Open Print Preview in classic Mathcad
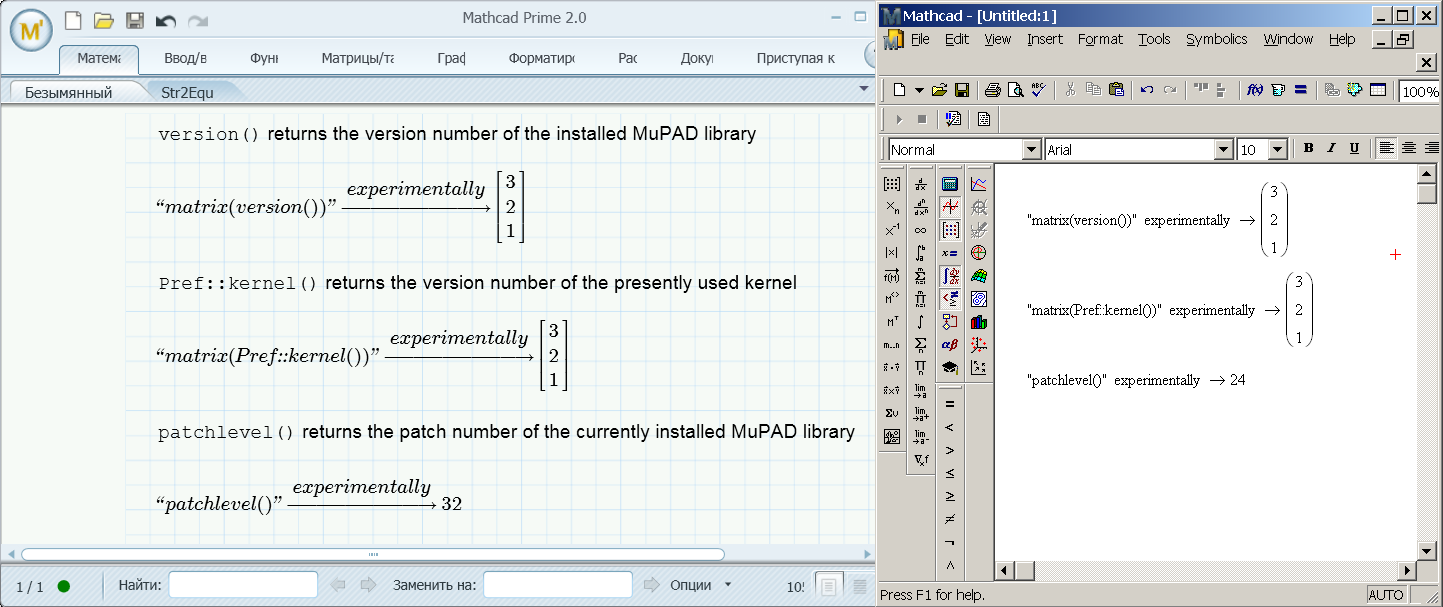1443x607 pixels. pos(1014,90)
